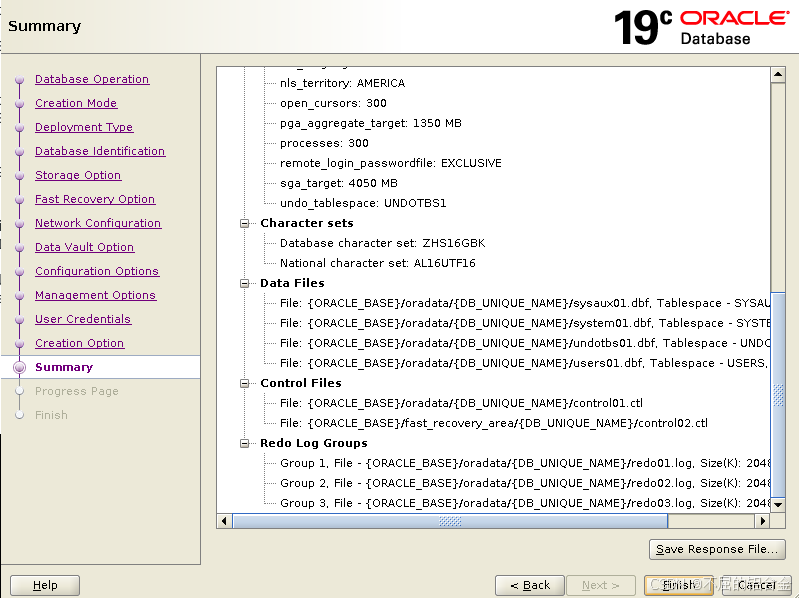799x598 pixels.
Task: Click Save Response File button
Action: (x=717, y=549)
